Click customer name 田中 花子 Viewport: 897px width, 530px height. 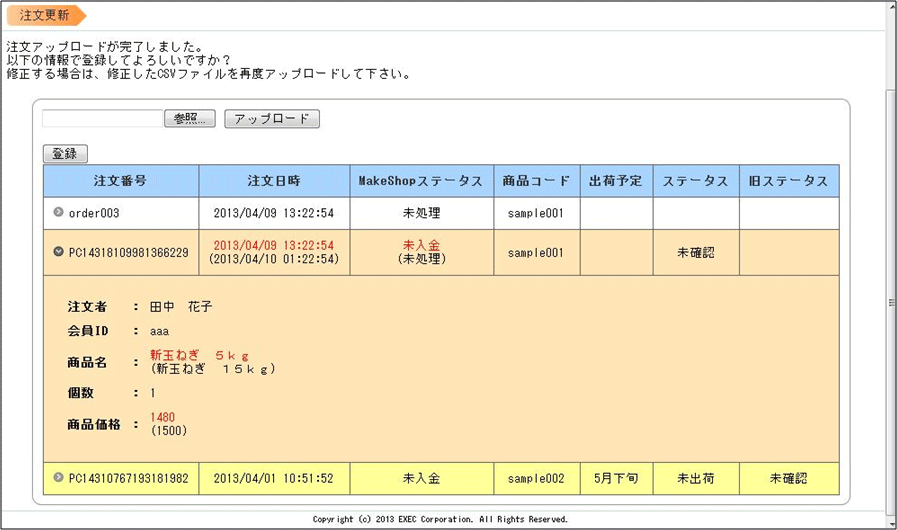click(181, 307)
